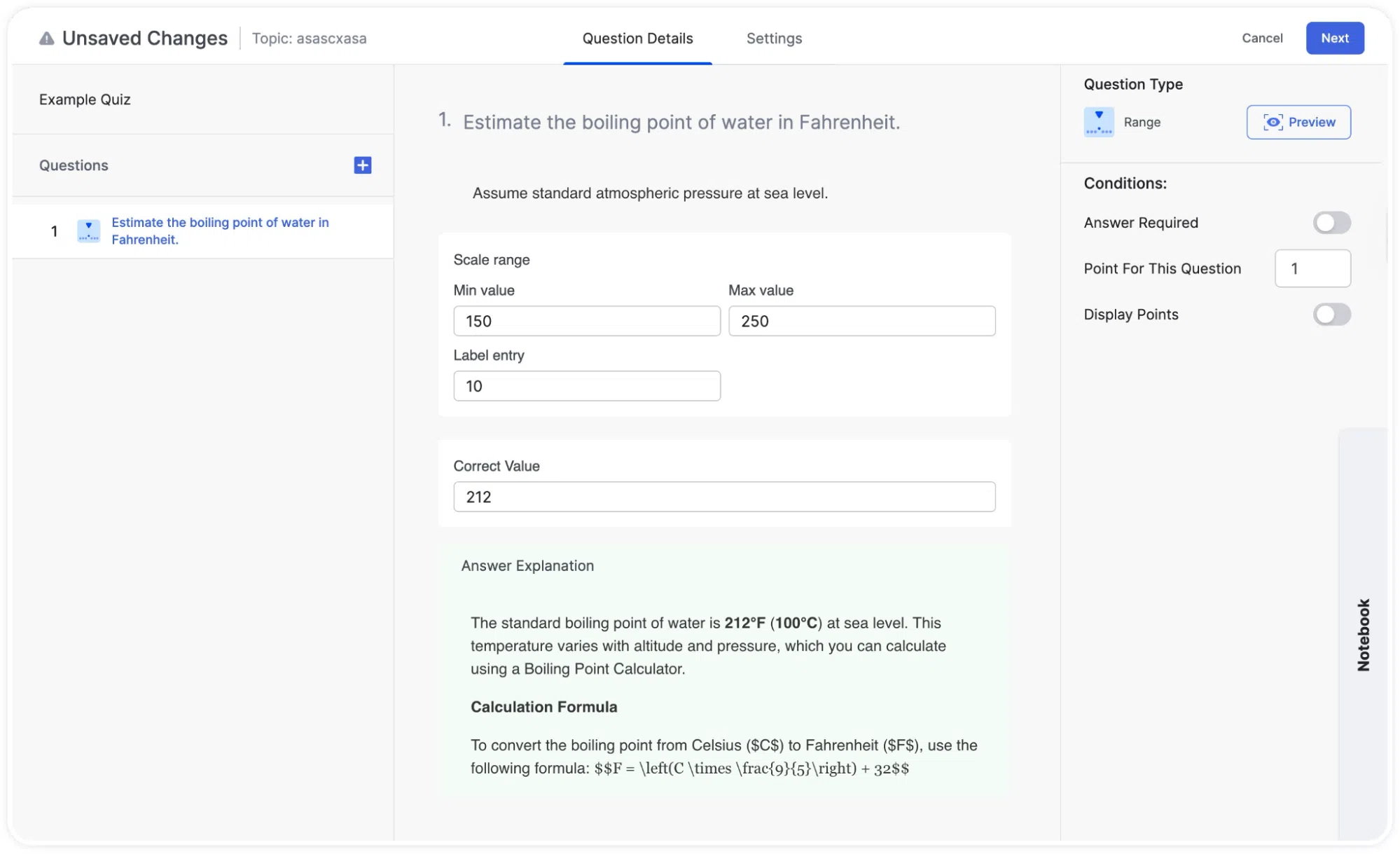Screen dimensions: 1400x854
Task: Toggle the Answer Required switch
Action: click(x=1331, y=223)
